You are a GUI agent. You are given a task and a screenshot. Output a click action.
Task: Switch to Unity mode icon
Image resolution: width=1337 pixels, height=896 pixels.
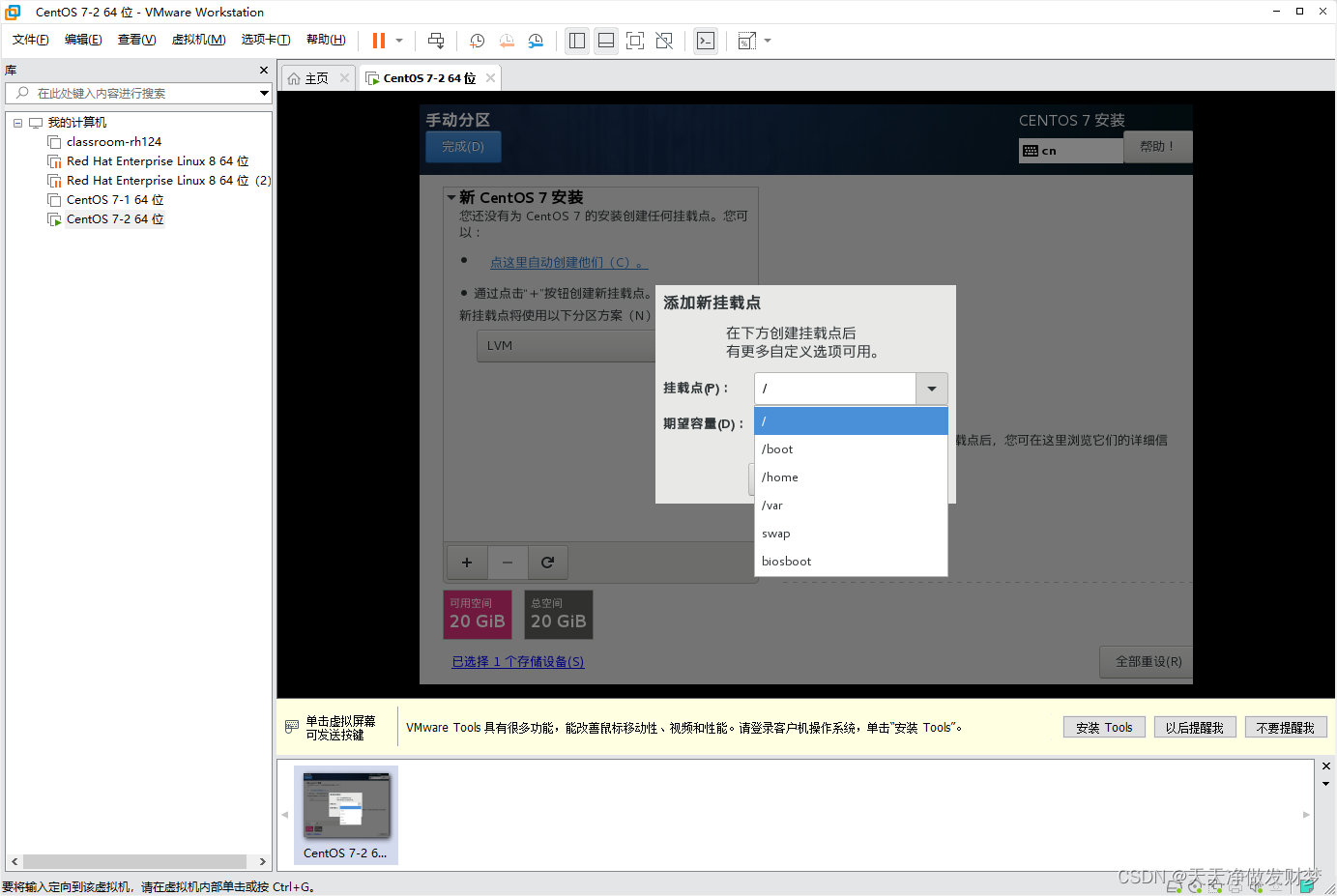(664, 41)
